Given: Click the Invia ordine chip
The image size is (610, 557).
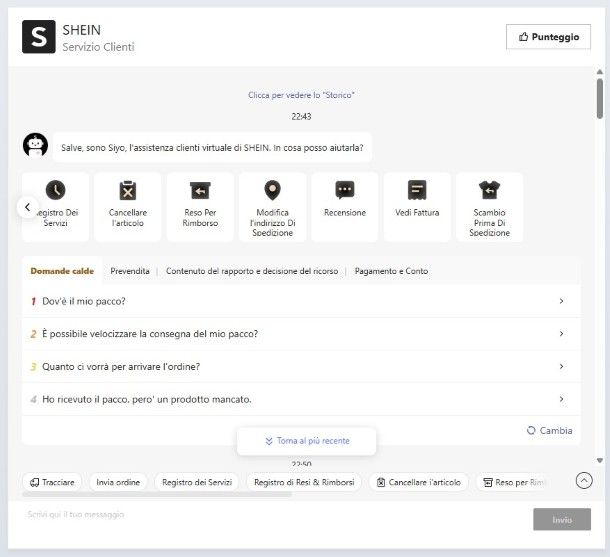Looking at the screenshot, I should click(118, 482).
